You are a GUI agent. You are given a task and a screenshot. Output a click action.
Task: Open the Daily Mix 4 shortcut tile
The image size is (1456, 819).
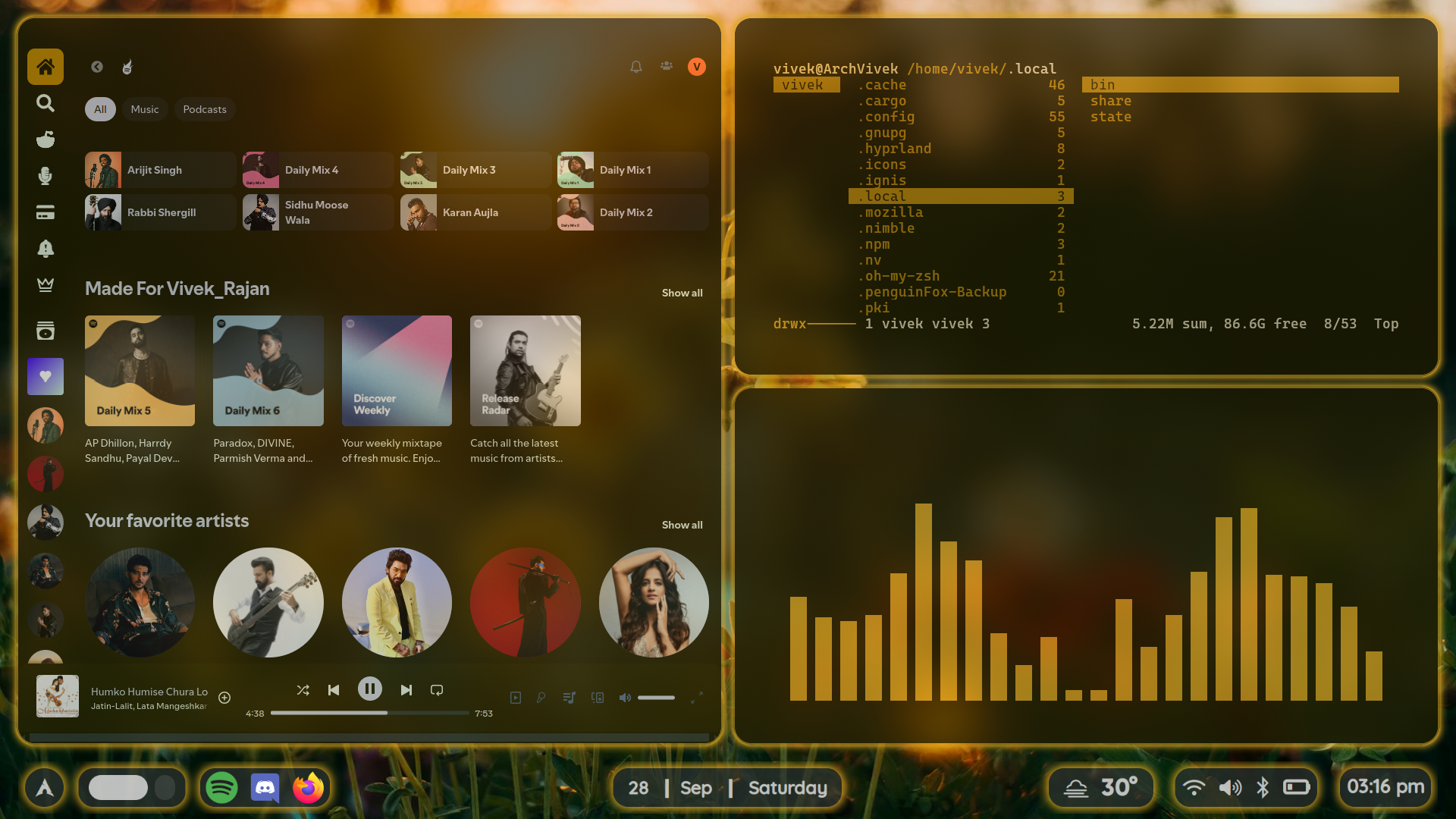(x=318, y=170)
